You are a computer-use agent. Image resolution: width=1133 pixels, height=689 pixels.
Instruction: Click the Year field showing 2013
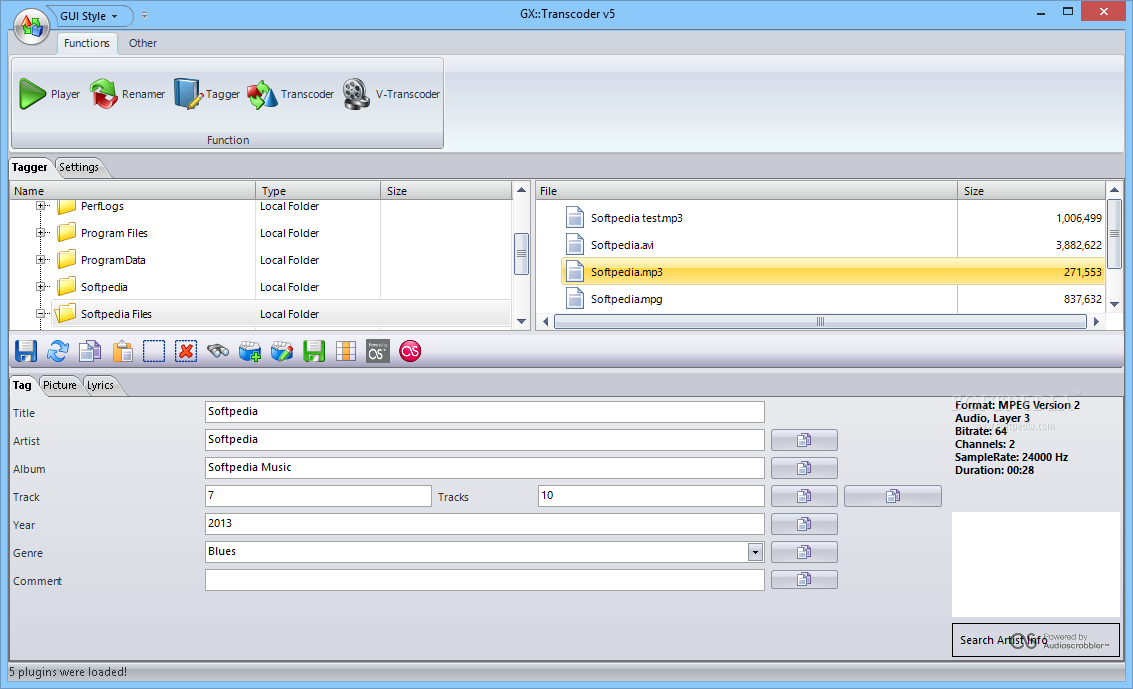point(485,524)
